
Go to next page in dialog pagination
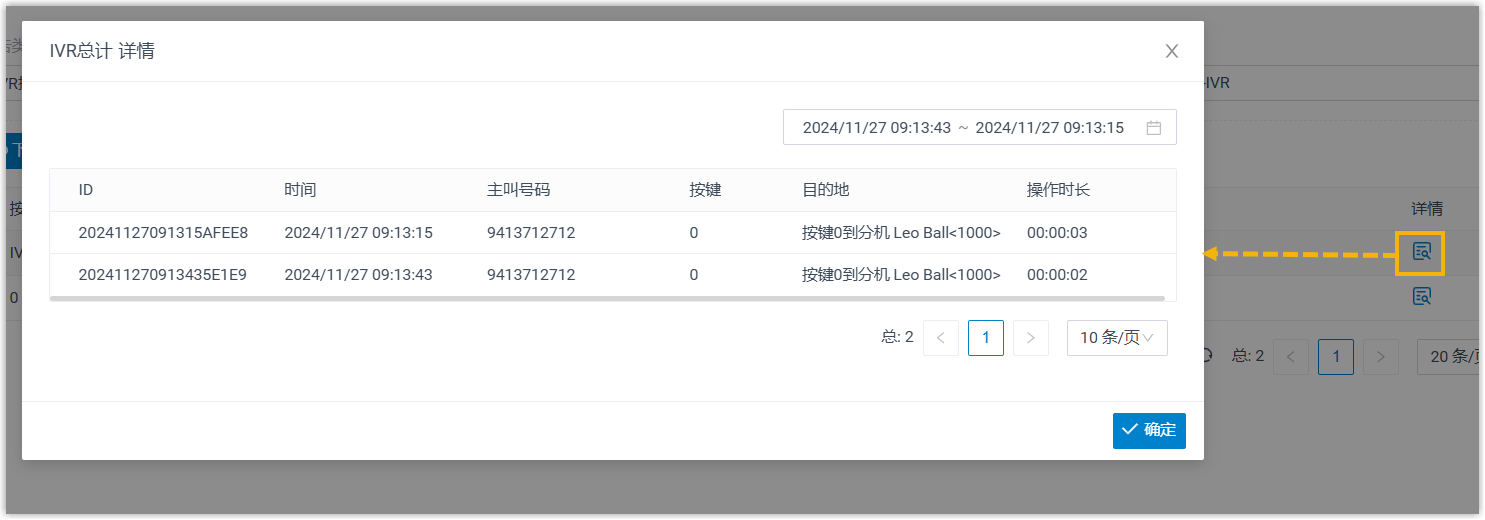pos(1031,338)
